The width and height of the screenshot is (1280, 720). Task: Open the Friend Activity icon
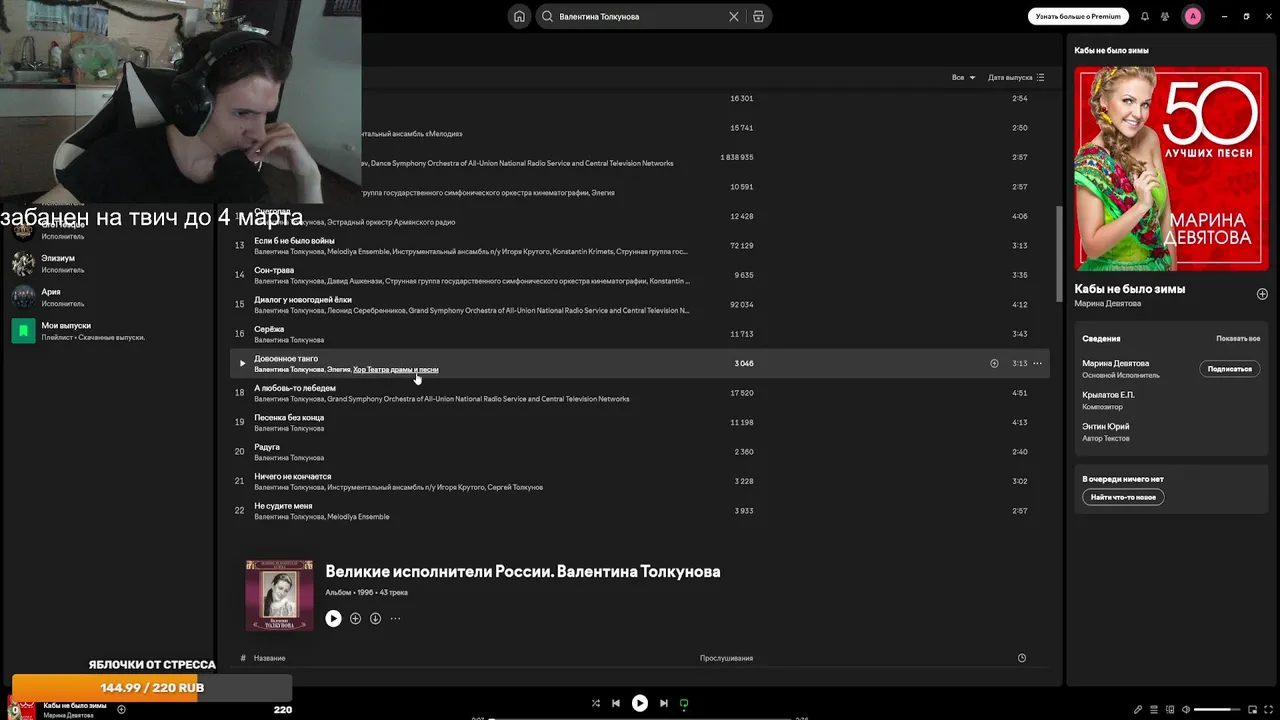(x=1165, y=16)
